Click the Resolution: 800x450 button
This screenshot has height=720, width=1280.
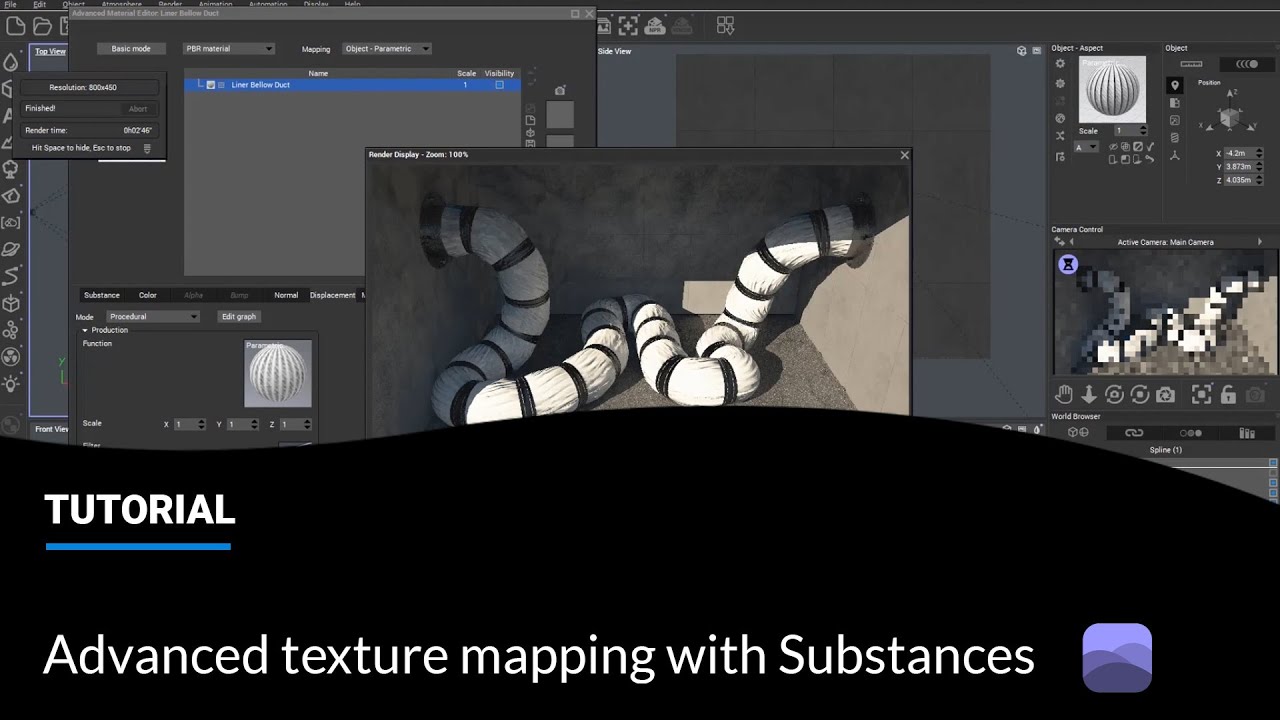[x=90, y=88]
